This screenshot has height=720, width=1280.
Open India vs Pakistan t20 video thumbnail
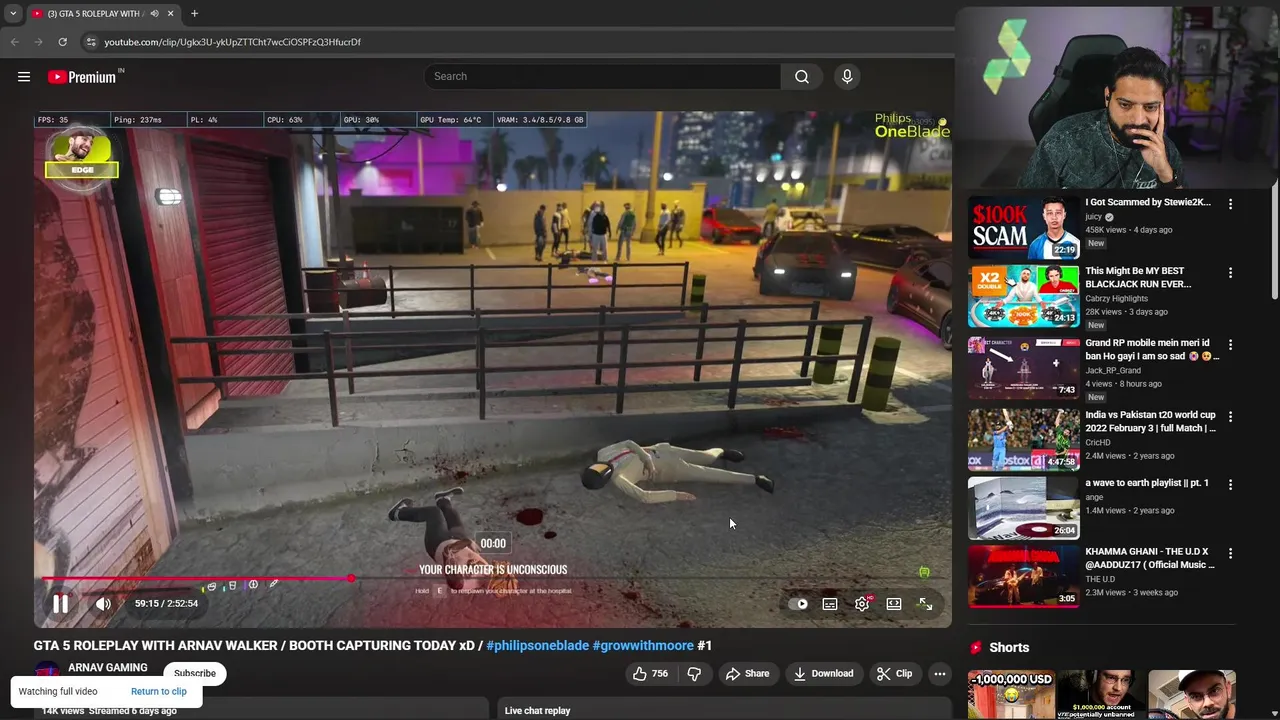(1023, 439)
